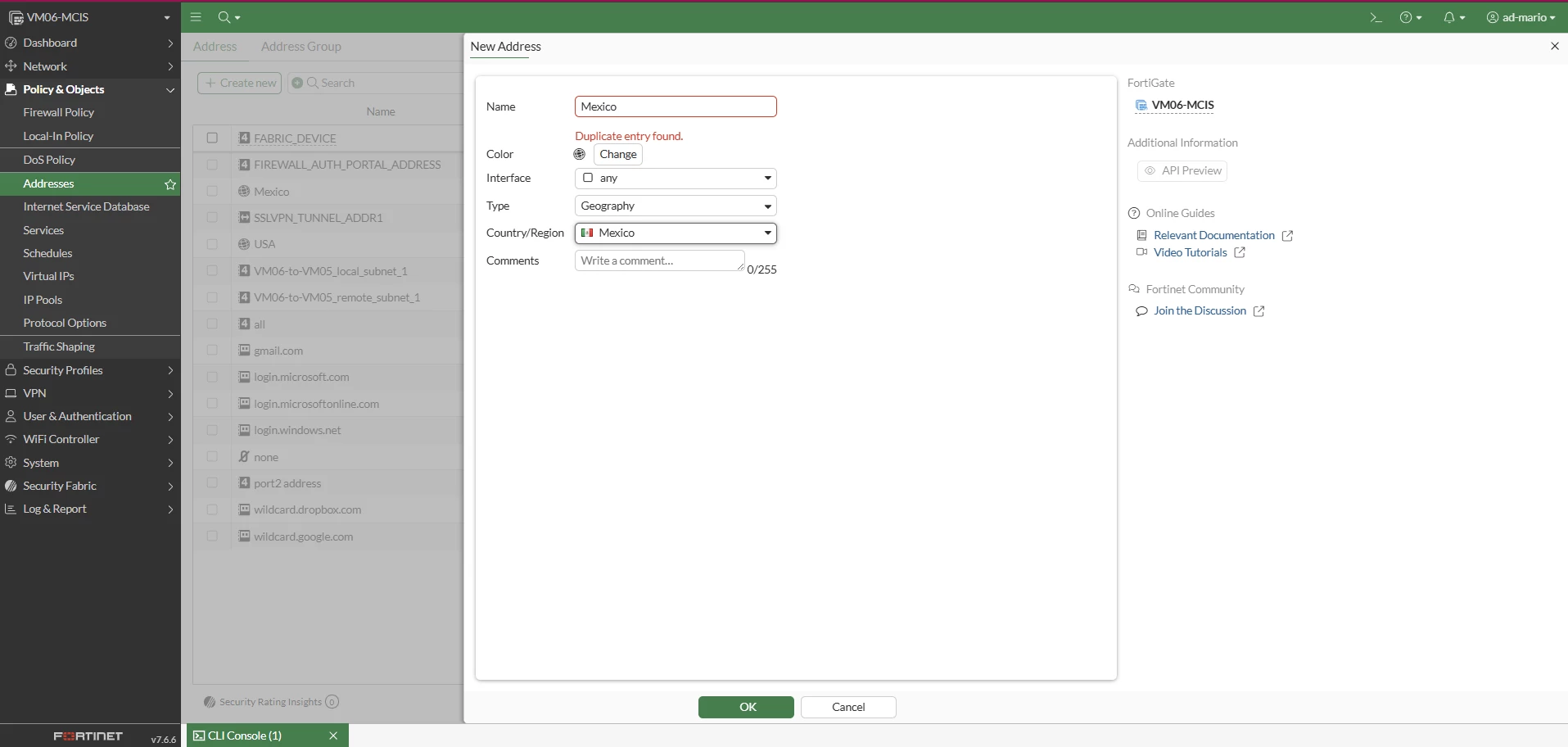
Task: Open the Type Geography dropdown
Action: [676, 206]
